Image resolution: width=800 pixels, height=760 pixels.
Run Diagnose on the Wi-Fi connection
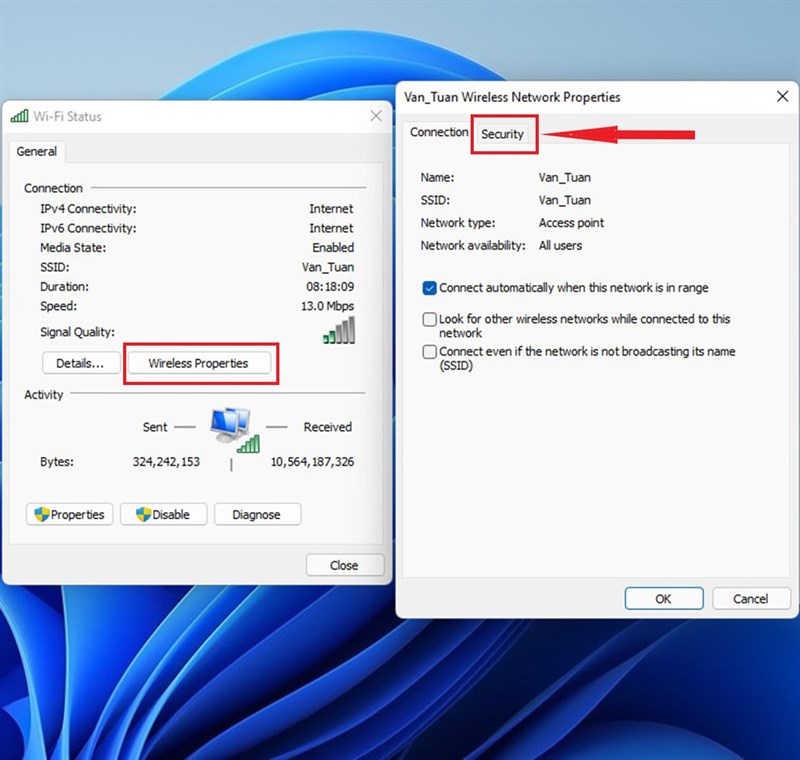(257, 514)
